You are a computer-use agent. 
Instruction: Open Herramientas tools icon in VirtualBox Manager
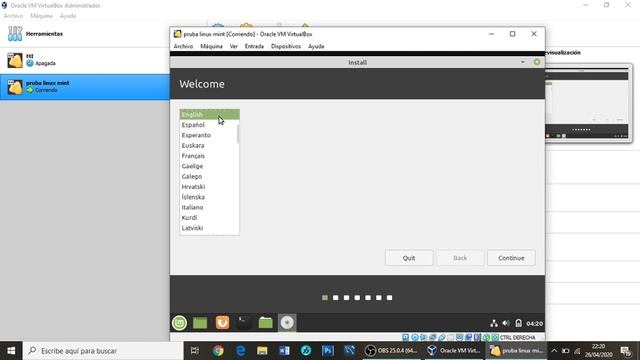coord(15,34)
